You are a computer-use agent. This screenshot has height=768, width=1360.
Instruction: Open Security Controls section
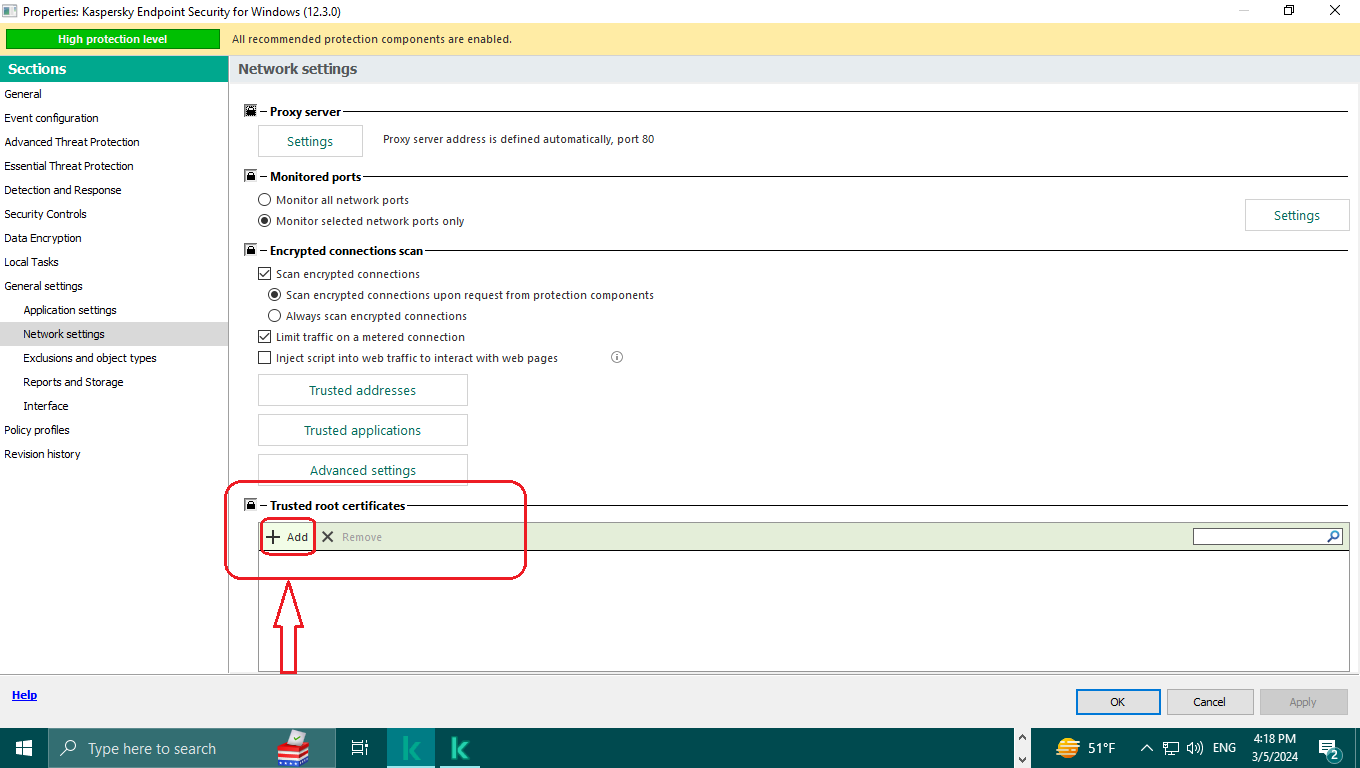coord(114,214)
